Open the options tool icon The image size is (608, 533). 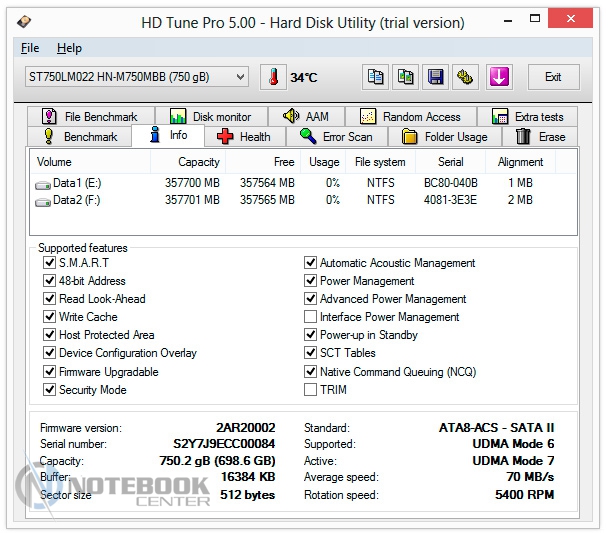coord(465,77)
